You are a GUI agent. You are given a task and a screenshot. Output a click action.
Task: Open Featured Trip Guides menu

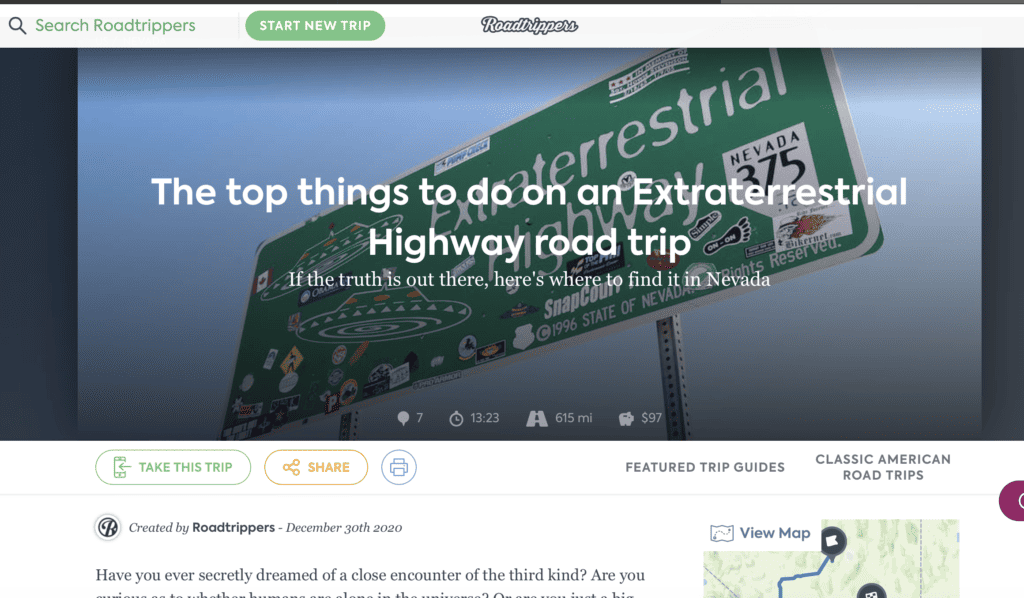click(705, 467)
